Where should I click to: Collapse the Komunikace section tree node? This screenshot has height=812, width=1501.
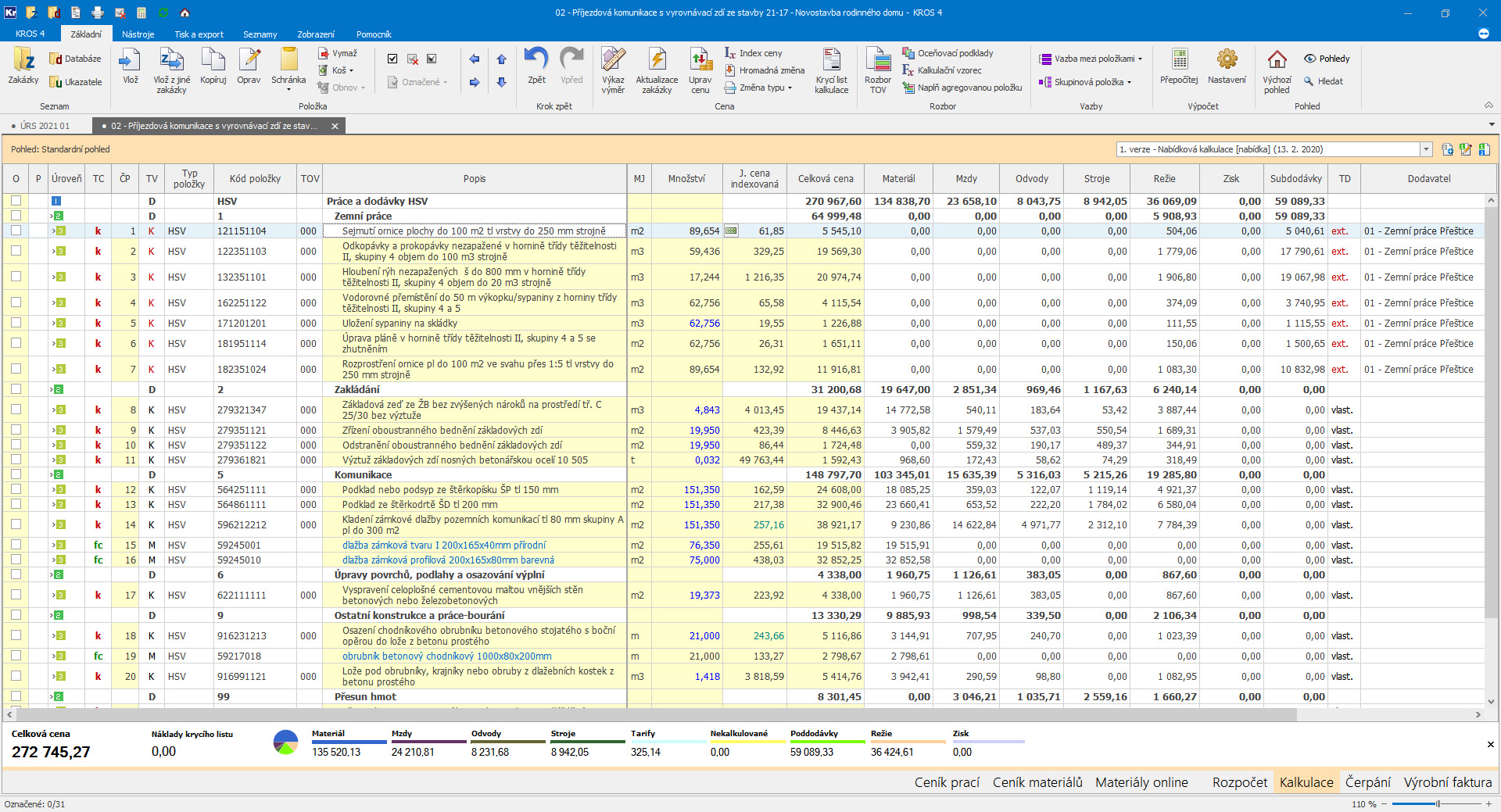(x=53, y=475)
